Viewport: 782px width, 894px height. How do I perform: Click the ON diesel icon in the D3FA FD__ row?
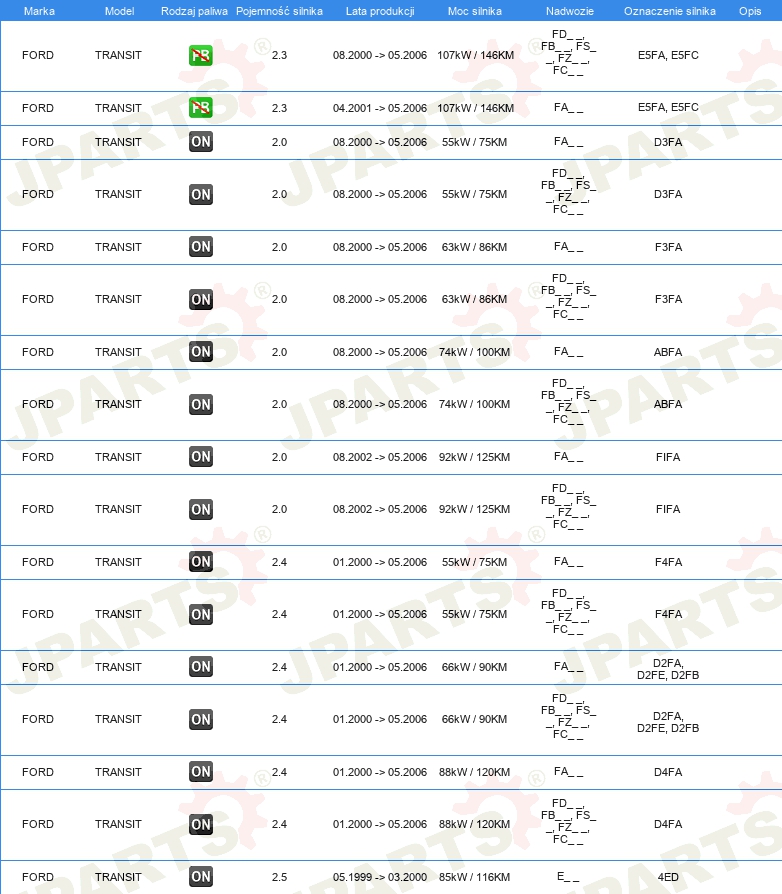click(x=201, y=194)
